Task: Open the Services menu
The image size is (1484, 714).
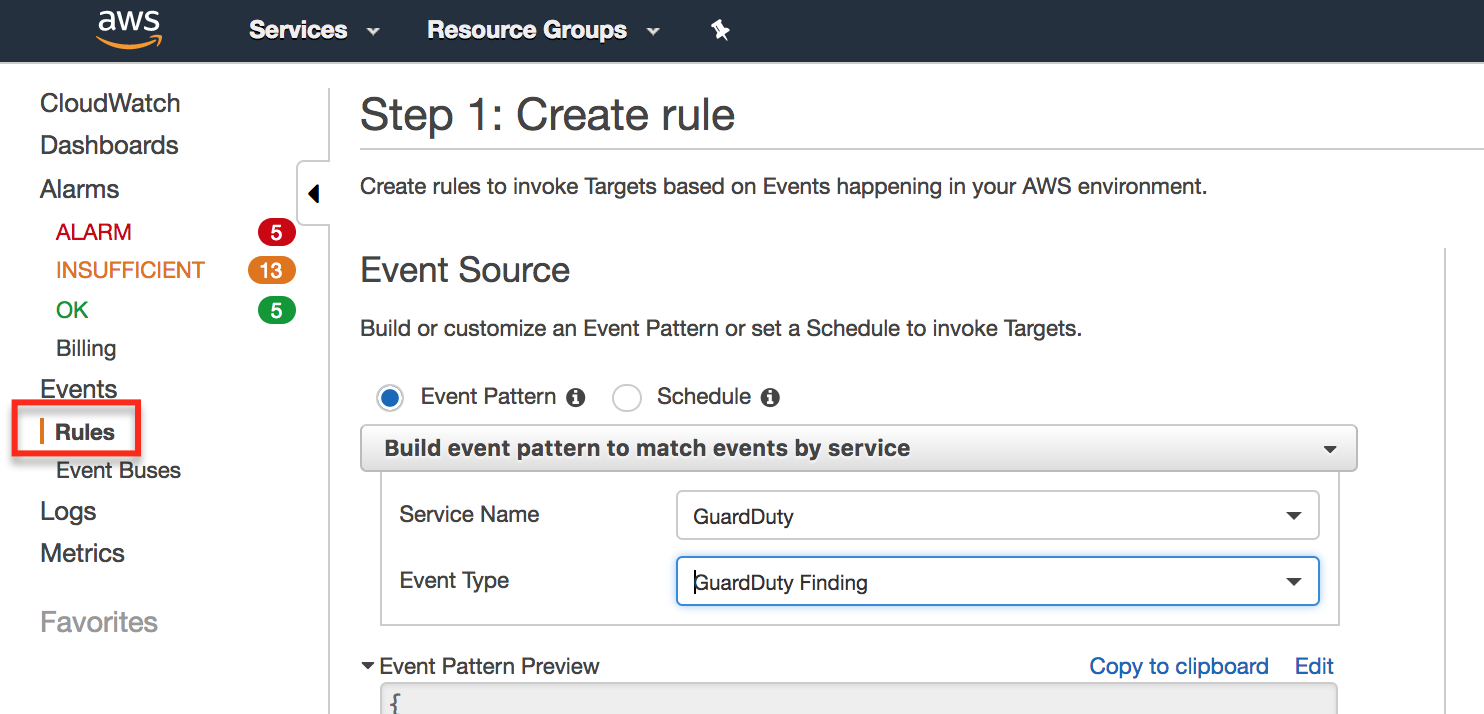Action: (313, 30)
